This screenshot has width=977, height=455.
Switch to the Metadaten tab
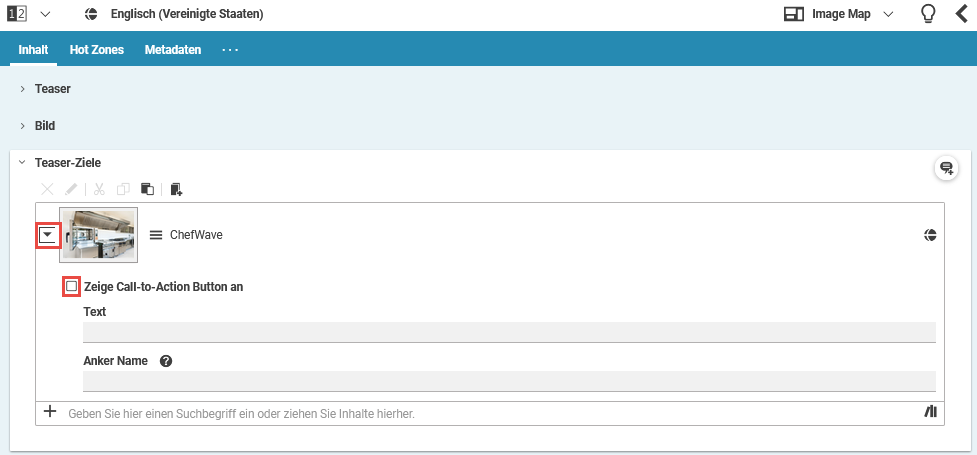pos(172,49)
